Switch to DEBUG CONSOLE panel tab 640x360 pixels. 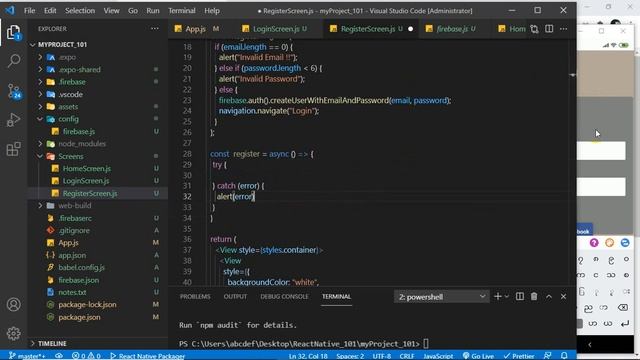[x=284, y=297]
